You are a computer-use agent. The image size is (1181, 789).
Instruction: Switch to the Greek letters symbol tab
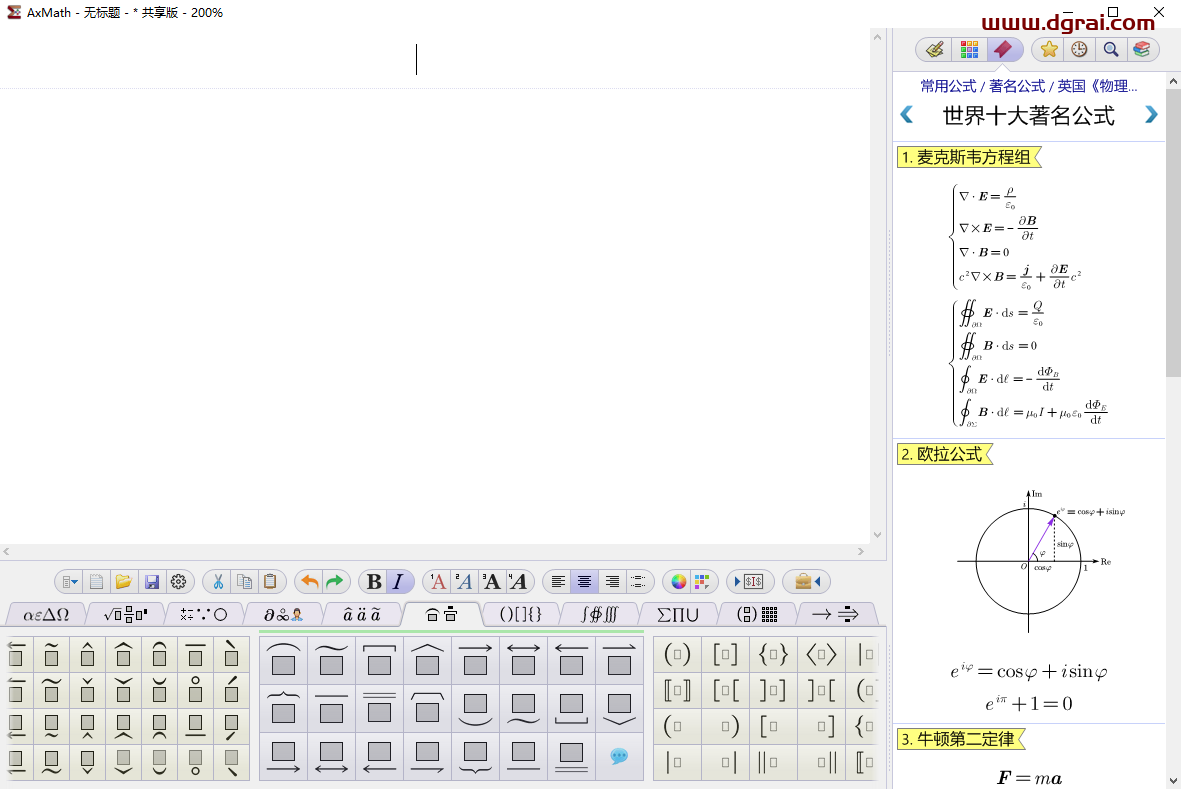coord(46,614)
